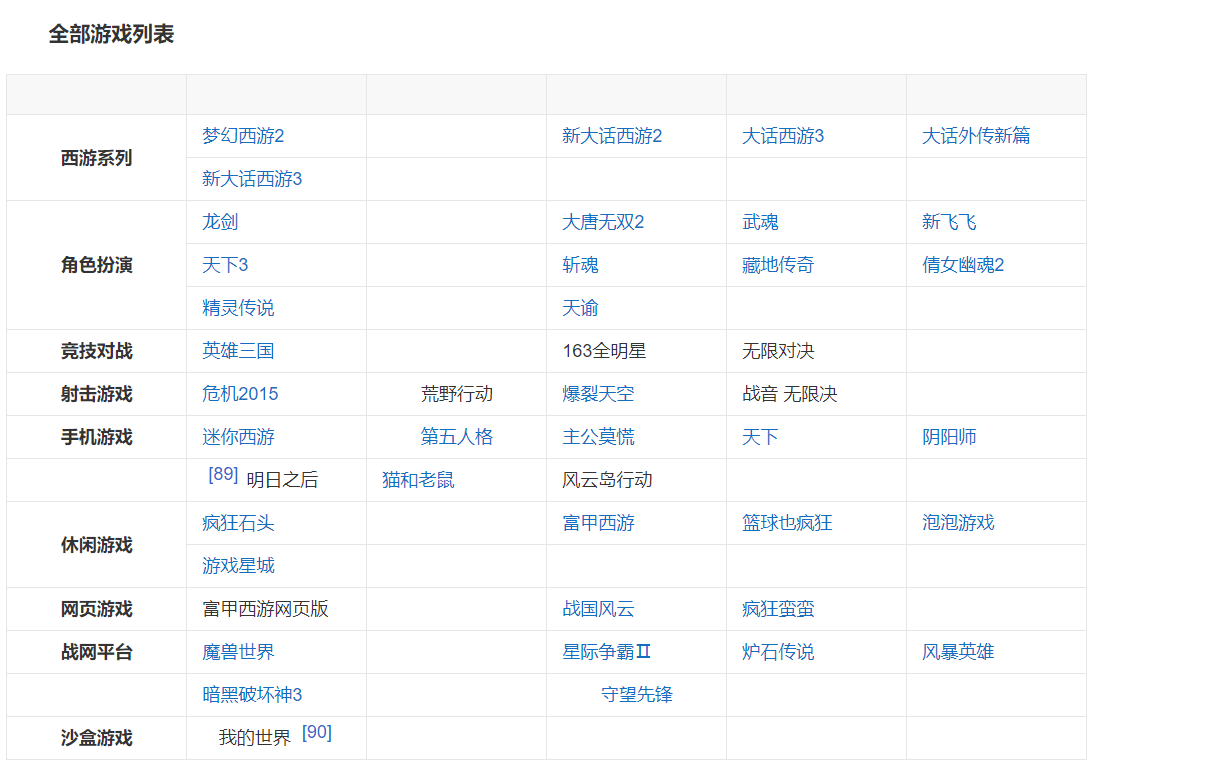1228x767 pixels.
Task: Click the 新飞飞 link
Action: coord(949,222)
